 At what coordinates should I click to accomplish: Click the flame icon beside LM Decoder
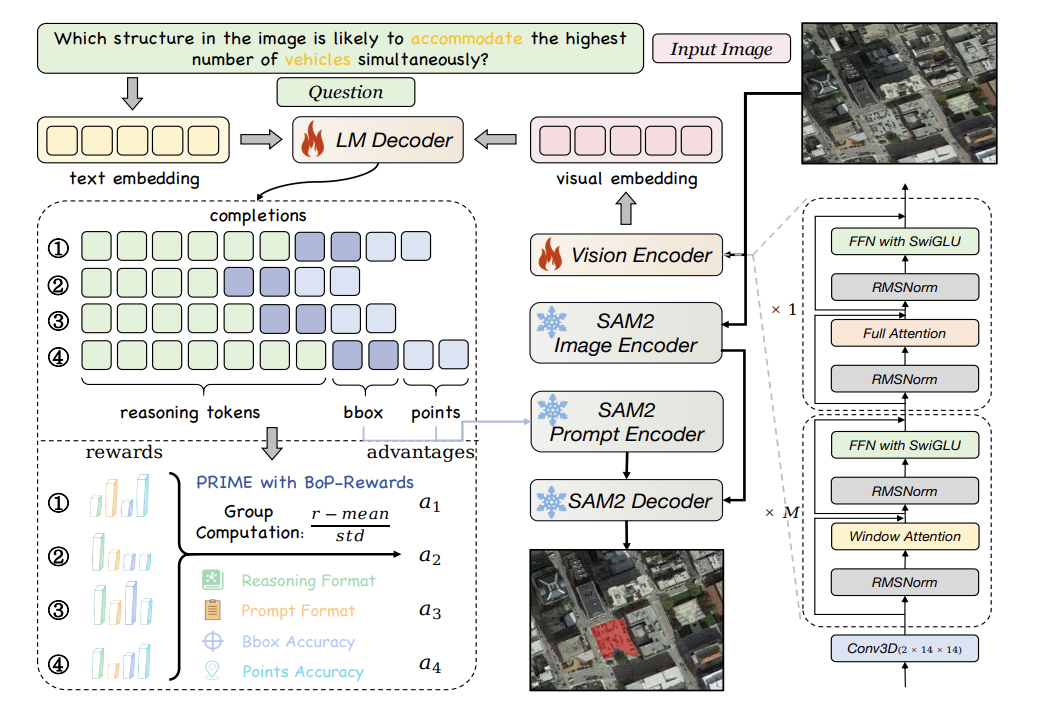pyautogui.click(x=315, y=139)
